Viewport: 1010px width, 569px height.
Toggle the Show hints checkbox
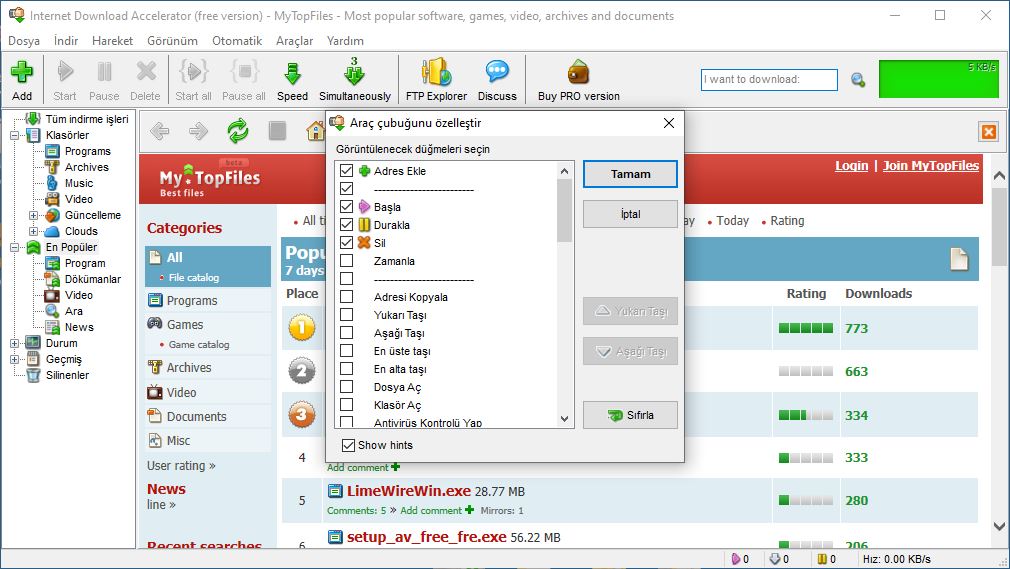point(348,445)
